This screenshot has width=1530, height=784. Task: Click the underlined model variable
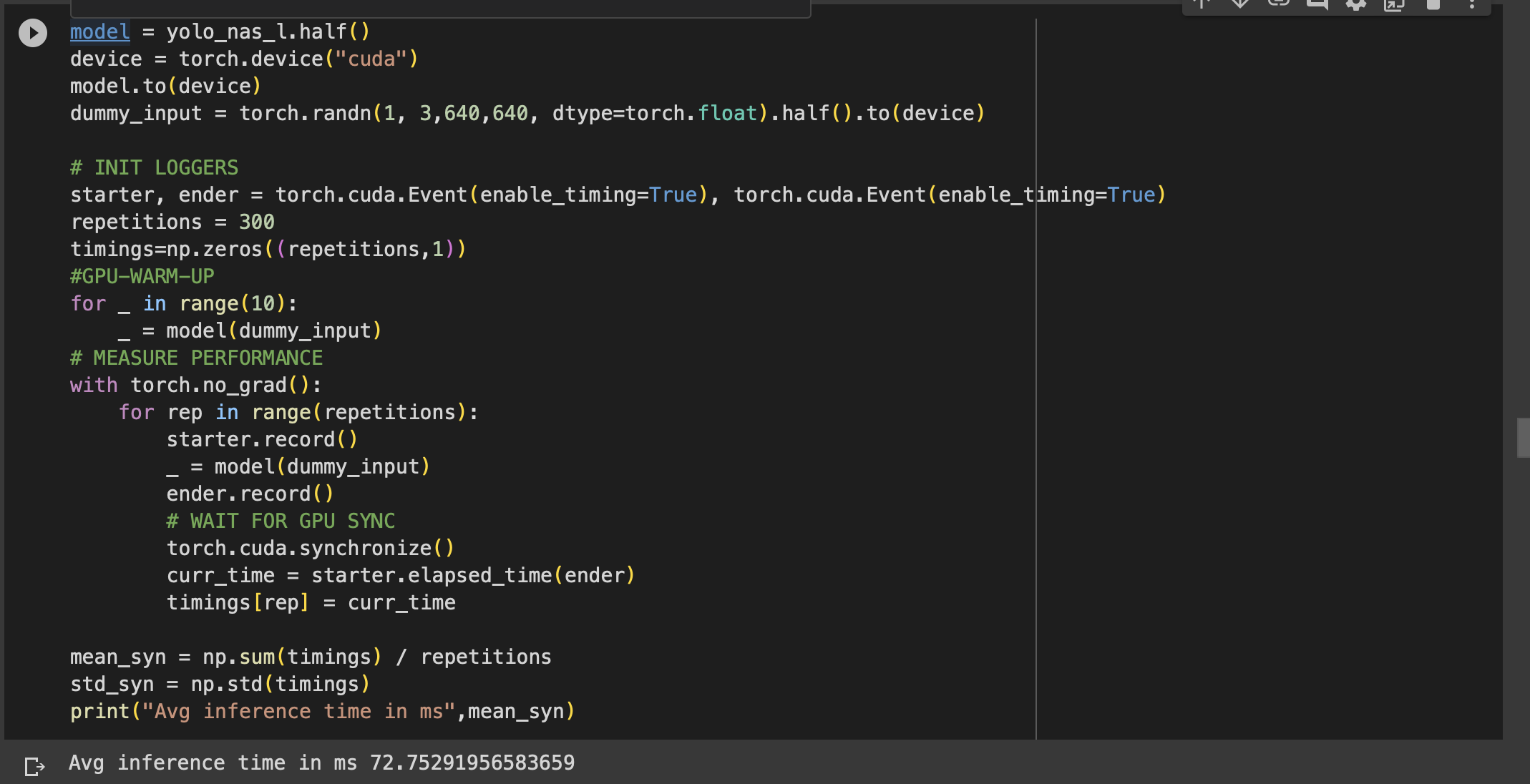(99, 31)
